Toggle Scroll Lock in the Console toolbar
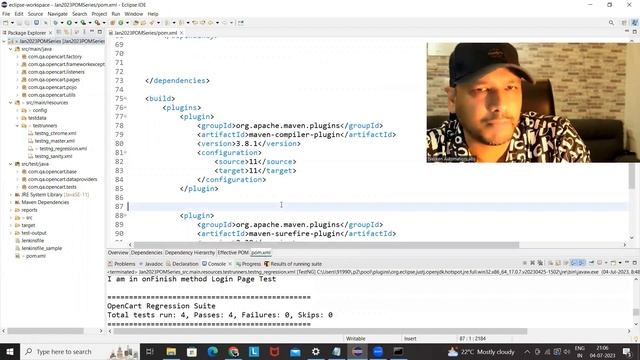This screenshot has height=360, width=640. coord(558,263)
